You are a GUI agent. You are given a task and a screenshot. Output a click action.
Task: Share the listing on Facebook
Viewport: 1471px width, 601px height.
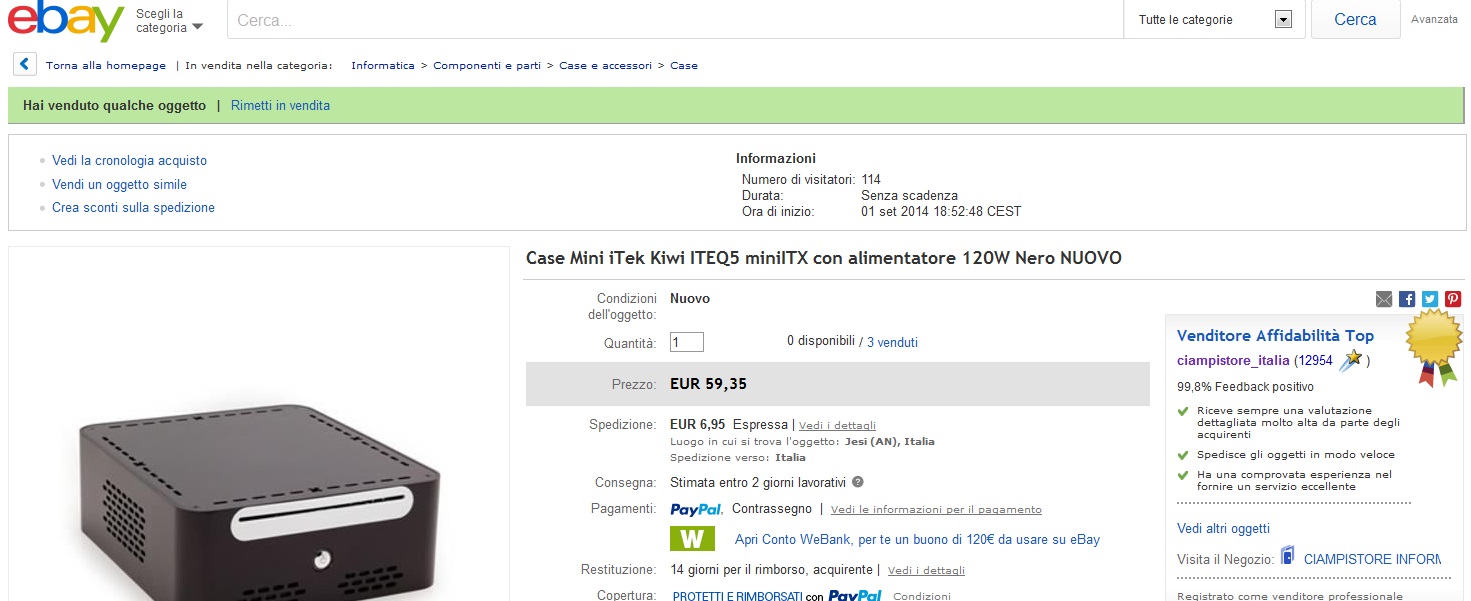[x=1407, y=299]
